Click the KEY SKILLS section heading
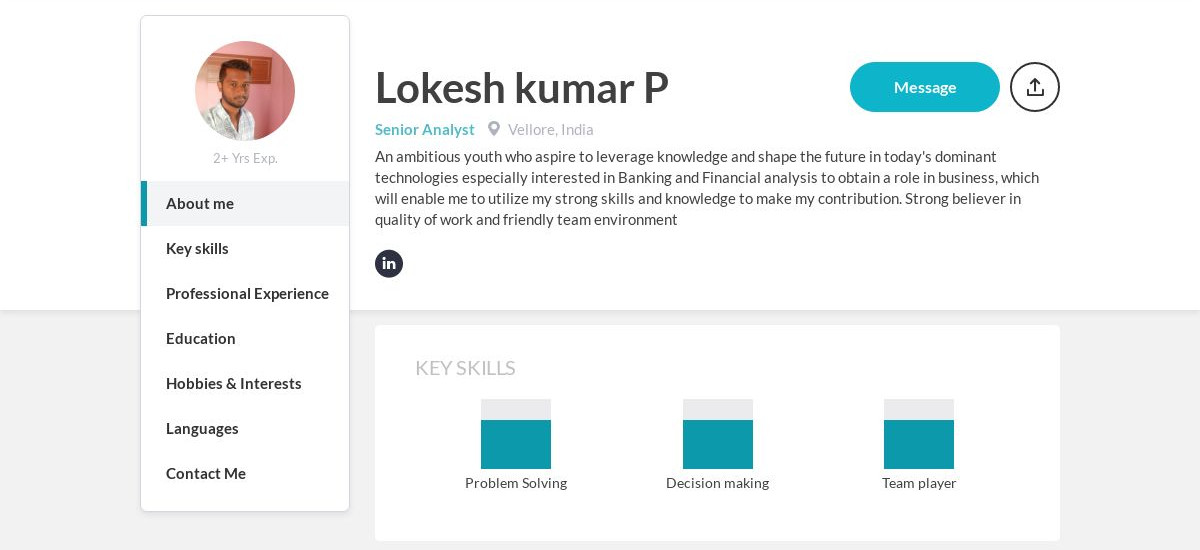The width and height of the screenshot is (1200, 550). tap(465, 368)
